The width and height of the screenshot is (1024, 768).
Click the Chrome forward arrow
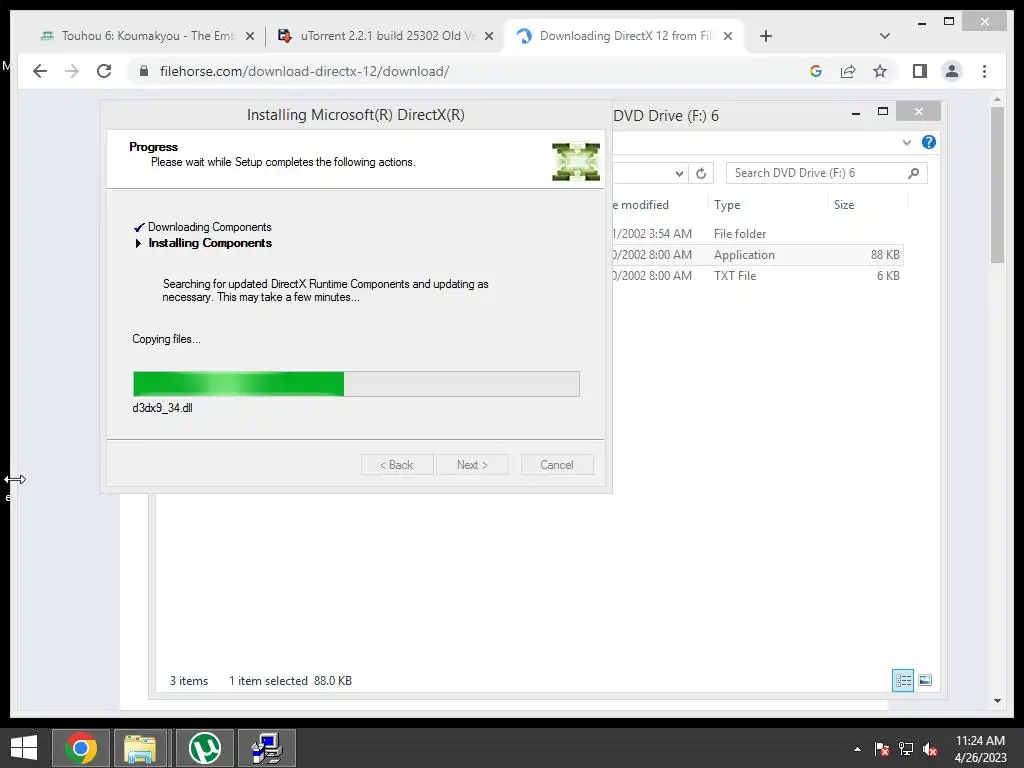coord(72,71)
